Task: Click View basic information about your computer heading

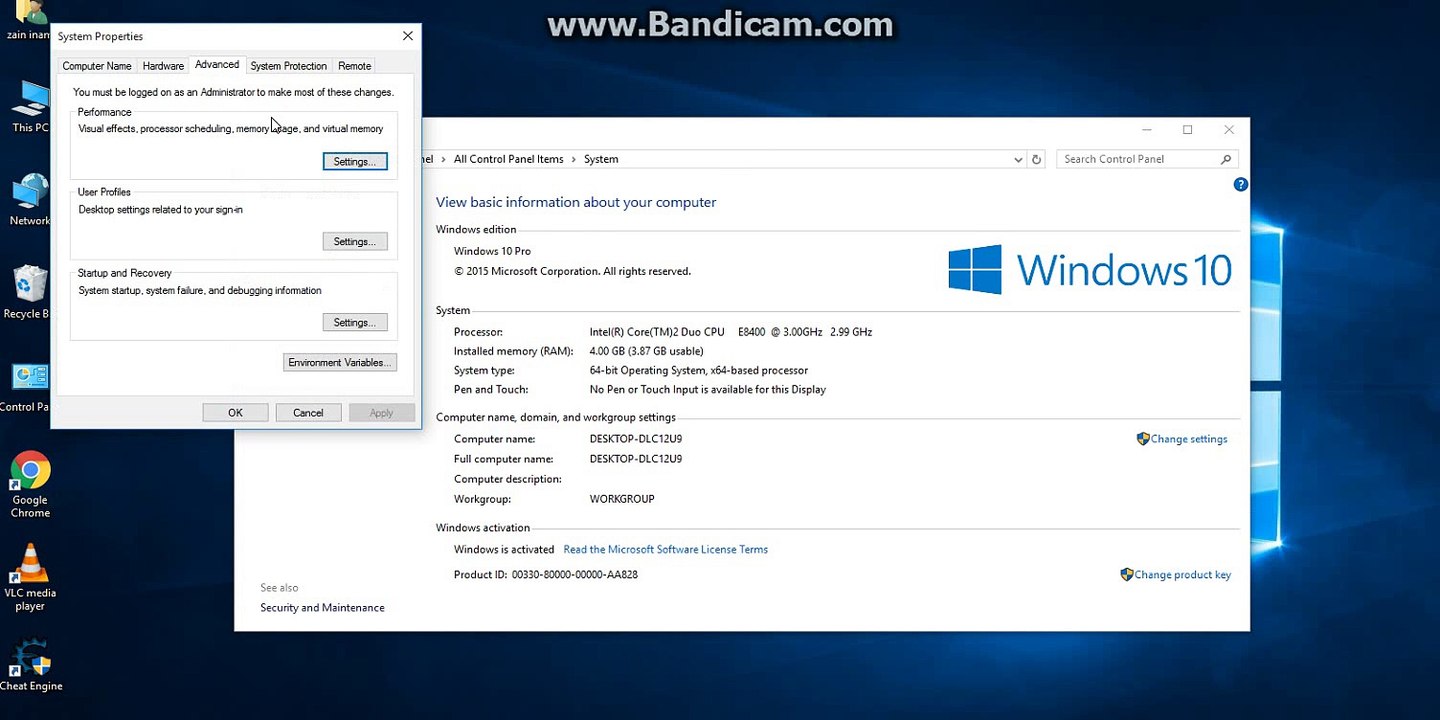Action: pos(576,202)
